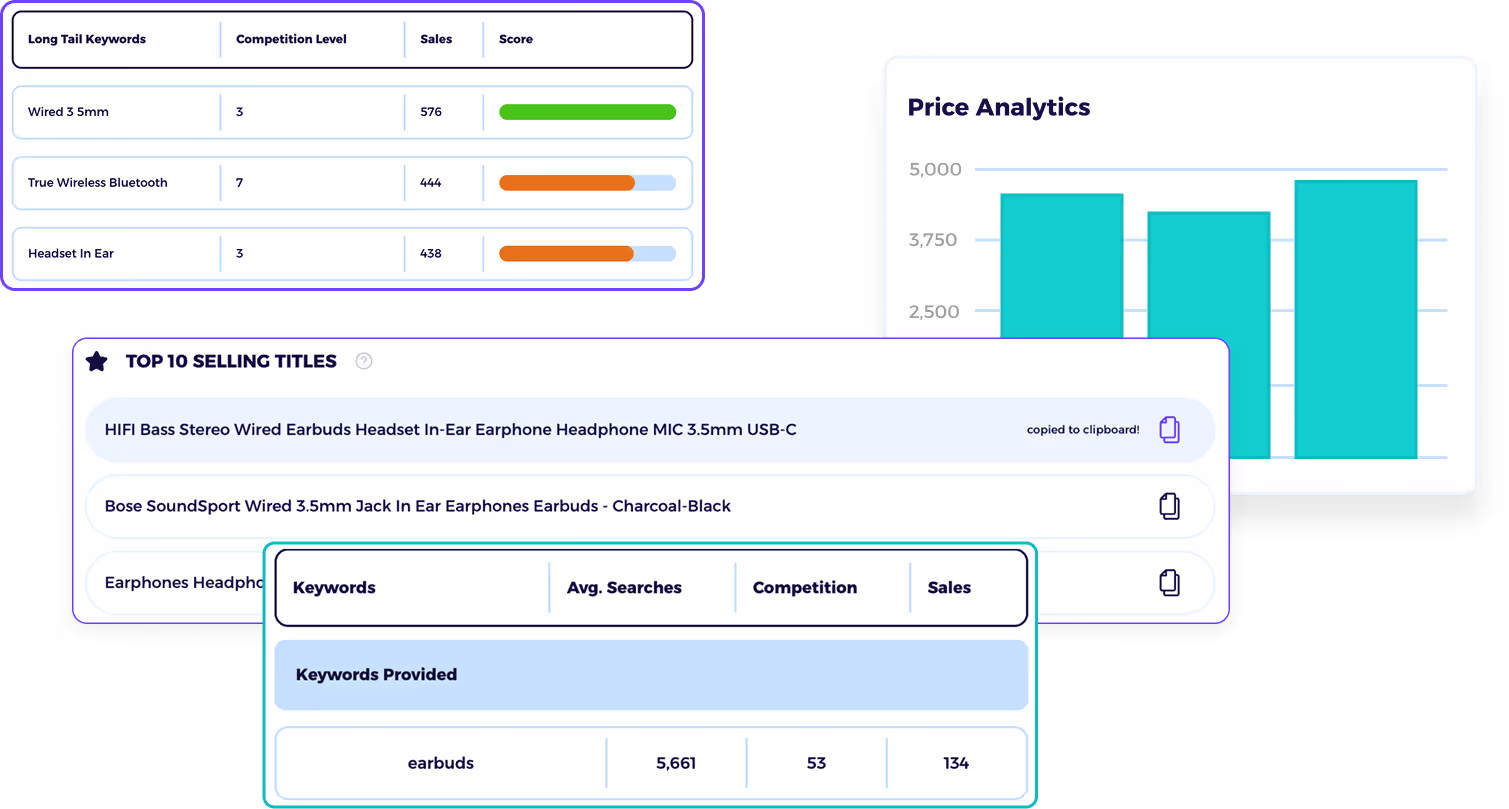Sort by Avg. Searches column
This screenshot has height=809, width=1509.
624,588
